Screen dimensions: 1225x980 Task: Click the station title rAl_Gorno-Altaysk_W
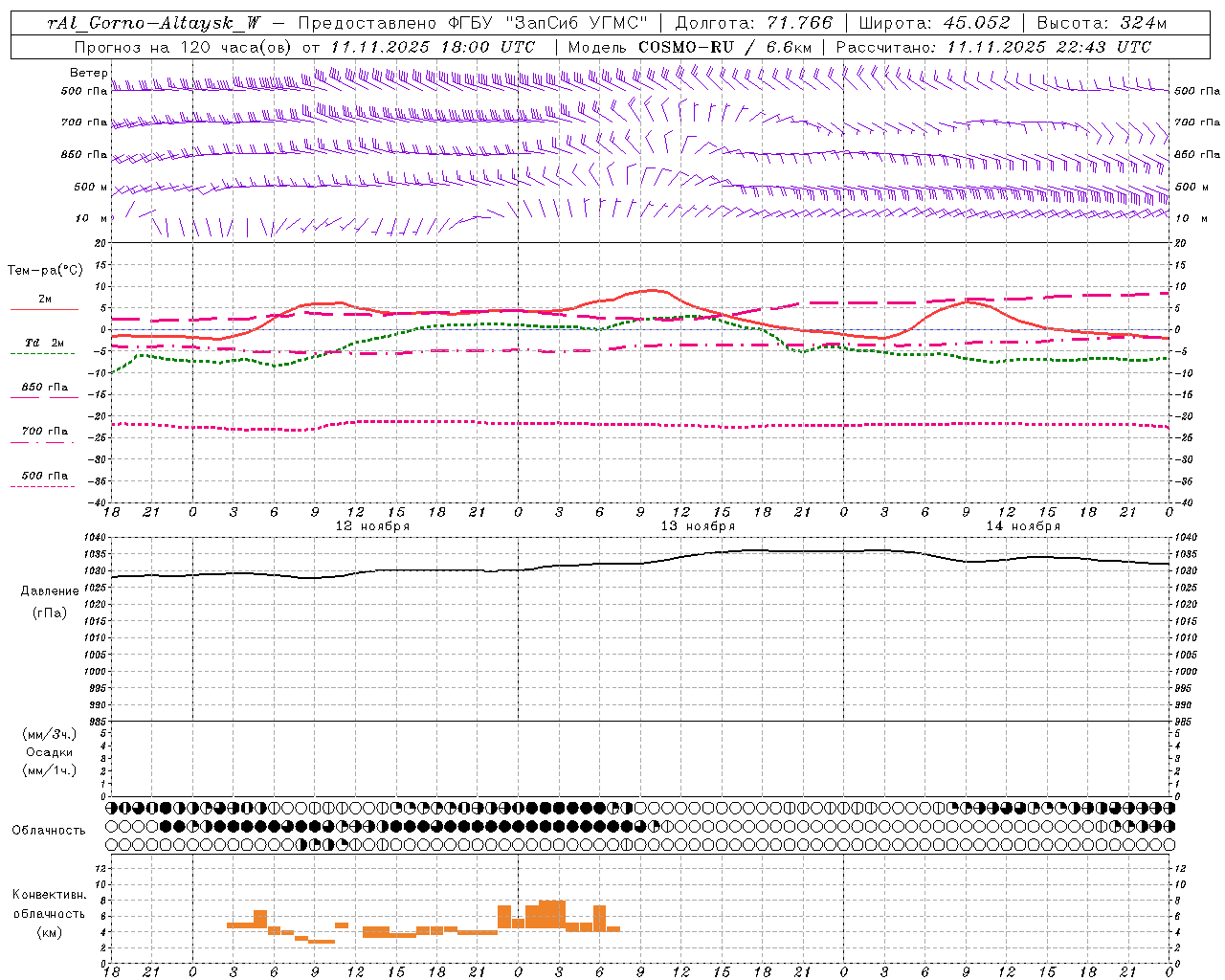(x=154, y=23)
